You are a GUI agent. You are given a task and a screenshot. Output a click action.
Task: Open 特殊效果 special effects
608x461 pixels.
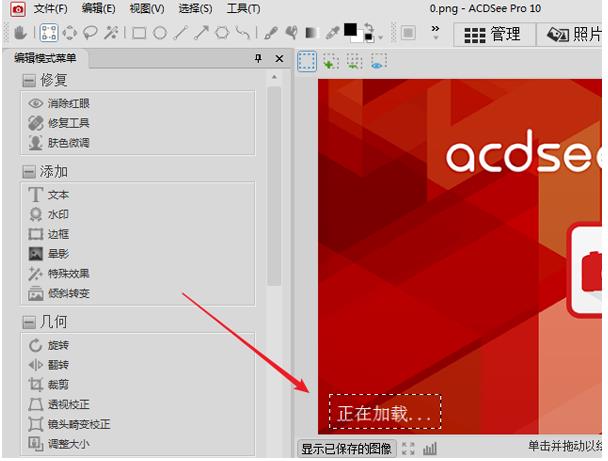(x=59, y=274)
